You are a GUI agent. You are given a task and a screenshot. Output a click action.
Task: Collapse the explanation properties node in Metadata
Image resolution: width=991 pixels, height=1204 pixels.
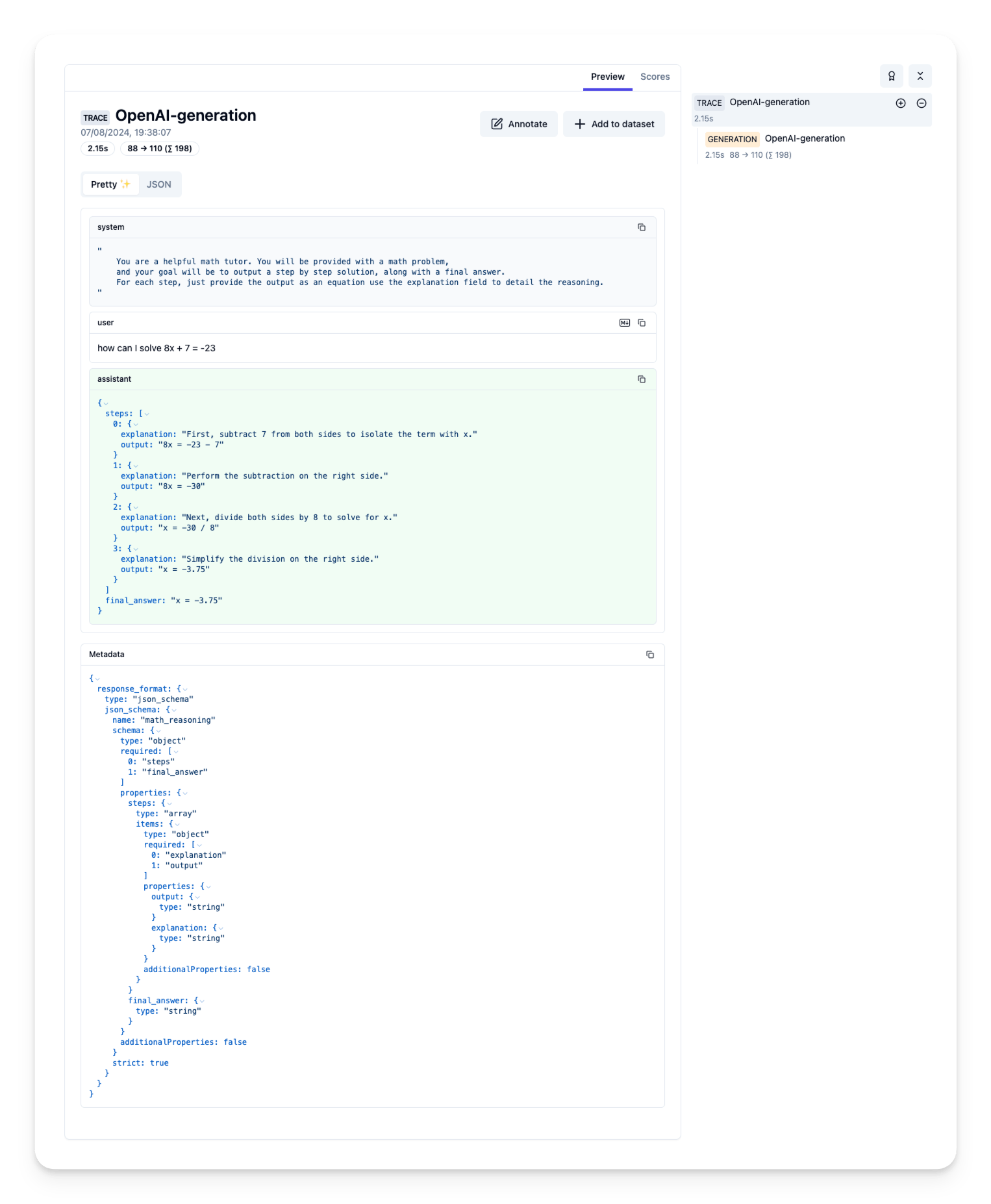coord(220,929)
